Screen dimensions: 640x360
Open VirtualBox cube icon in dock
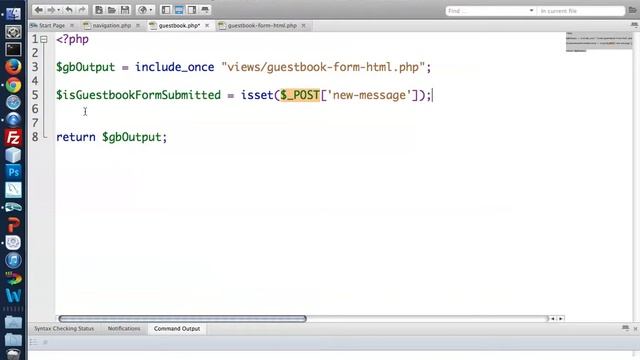(x=13, y=155)
